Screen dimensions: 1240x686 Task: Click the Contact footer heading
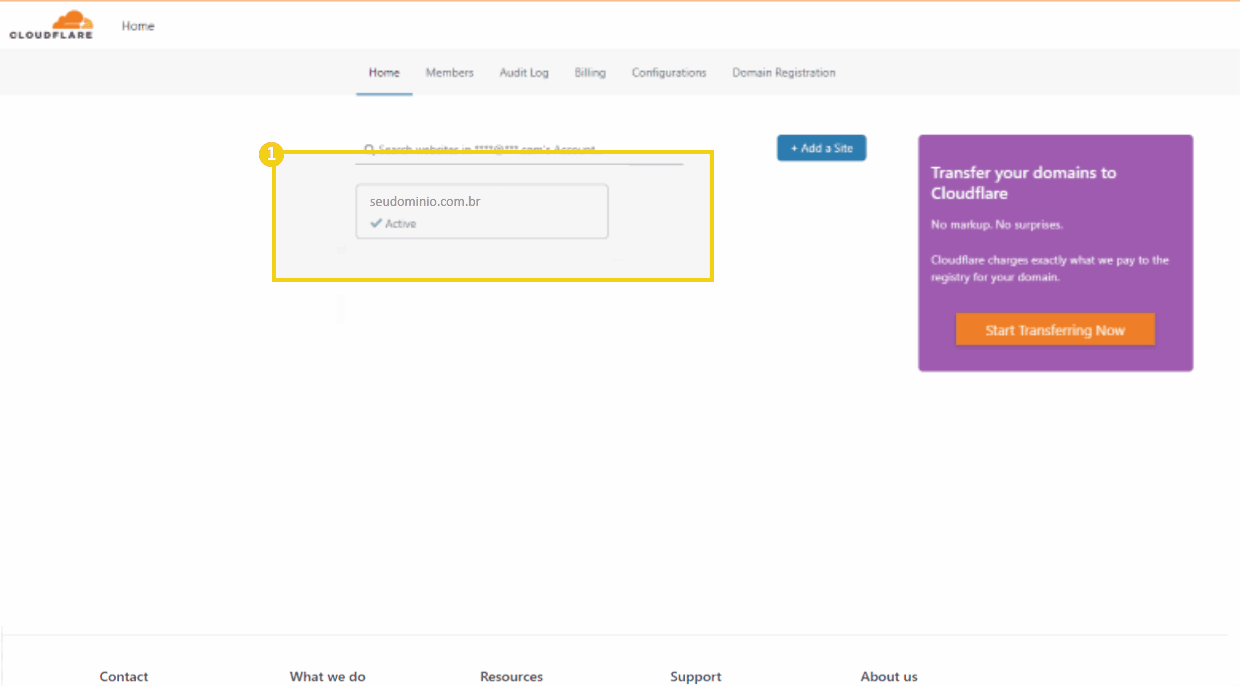coord(124,677)
